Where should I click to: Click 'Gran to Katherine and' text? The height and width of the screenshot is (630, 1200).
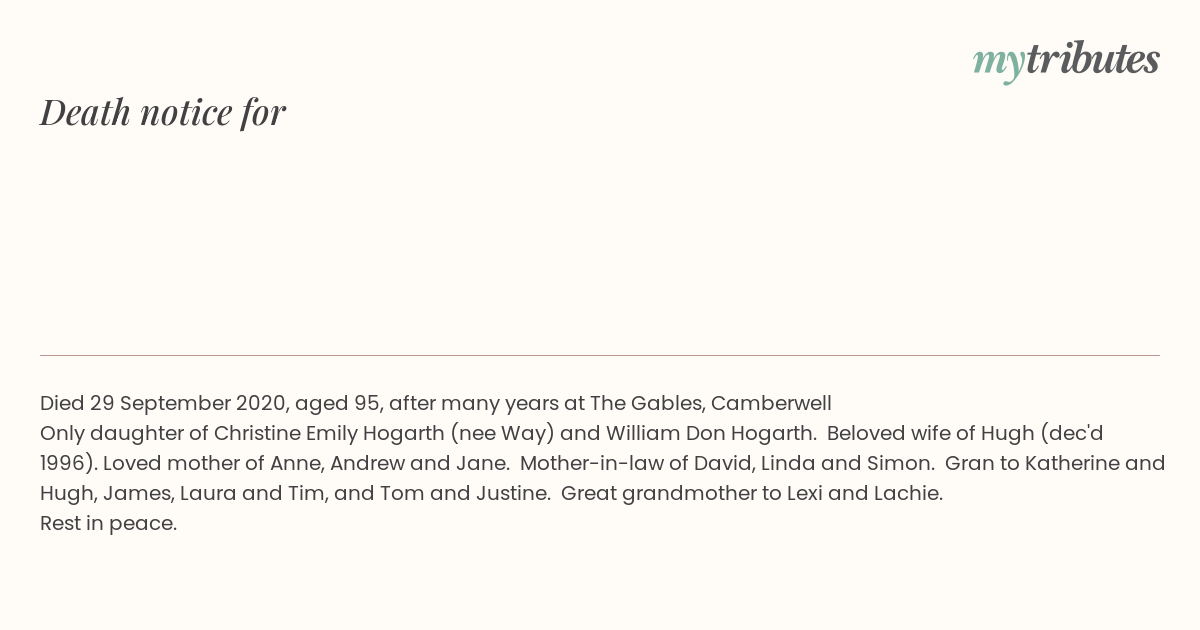1055,464
